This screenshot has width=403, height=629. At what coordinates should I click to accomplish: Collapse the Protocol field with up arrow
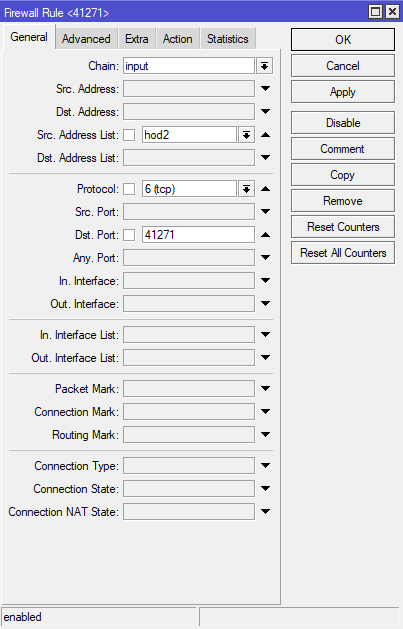(x=265, y=189)
